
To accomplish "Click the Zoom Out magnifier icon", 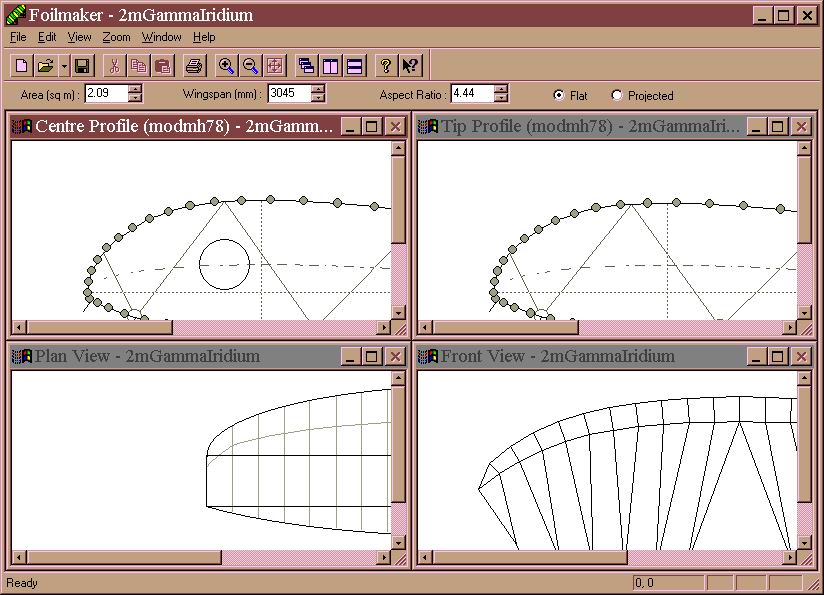I will tap(251, 66).
